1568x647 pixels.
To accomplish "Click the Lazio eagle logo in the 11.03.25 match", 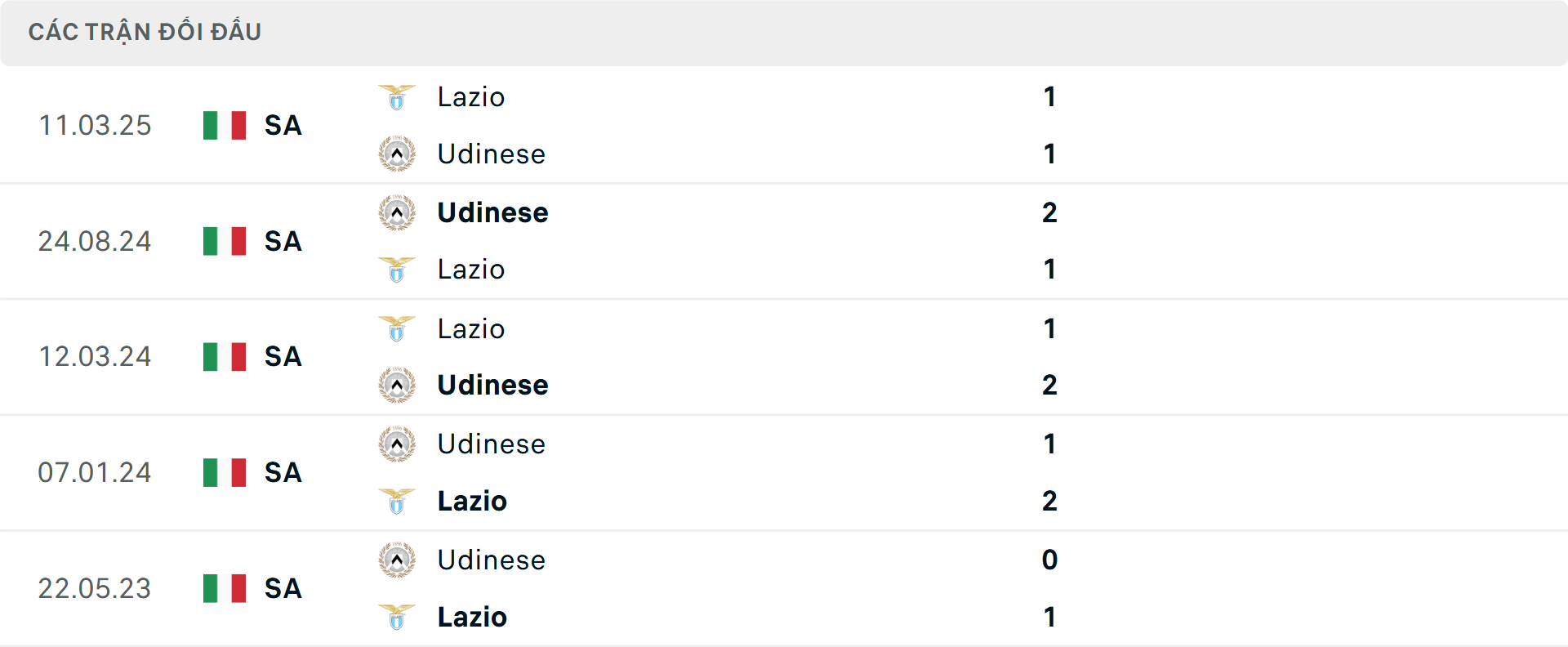I will (397, 96).
